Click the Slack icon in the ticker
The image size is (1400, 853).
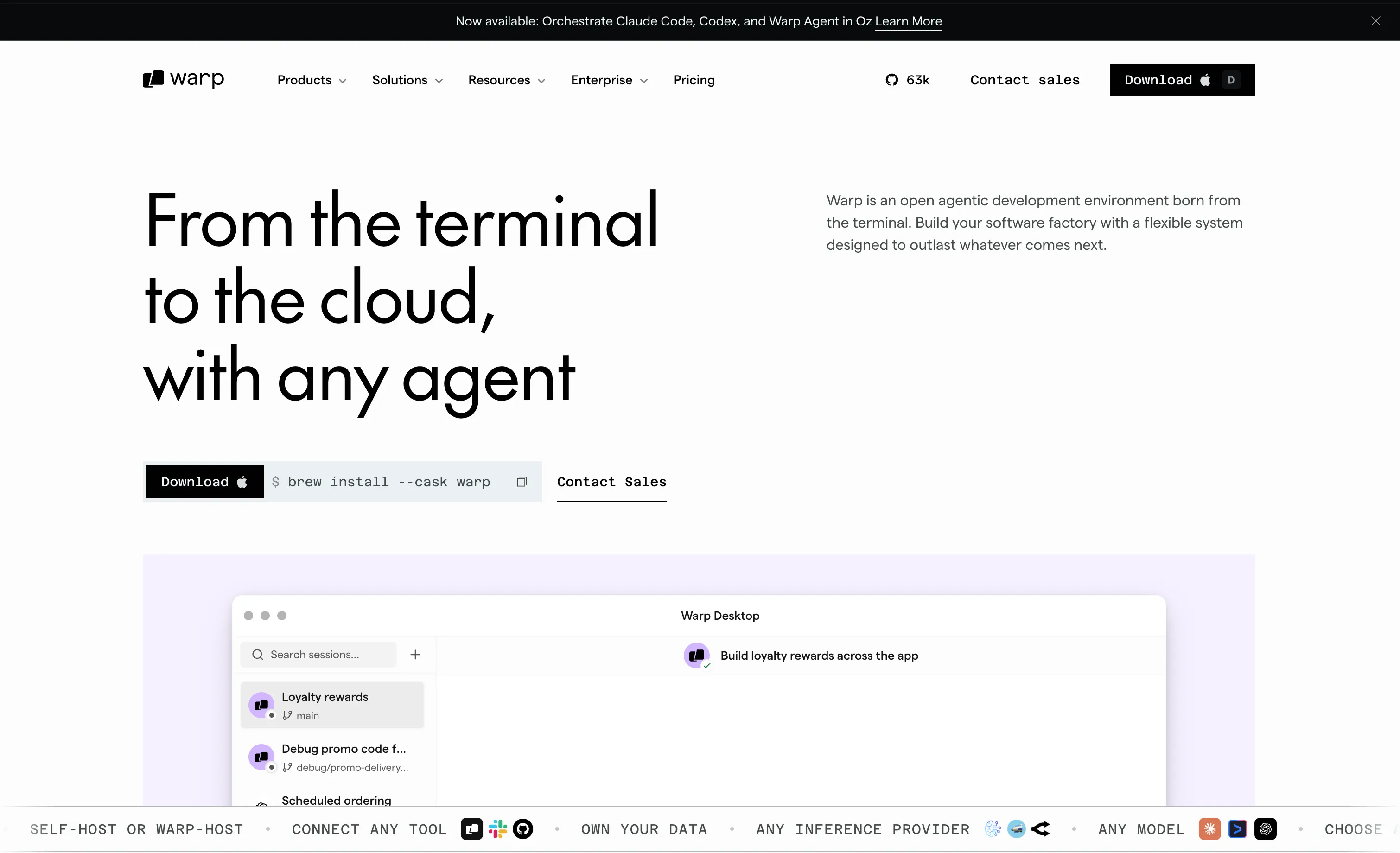498,829
